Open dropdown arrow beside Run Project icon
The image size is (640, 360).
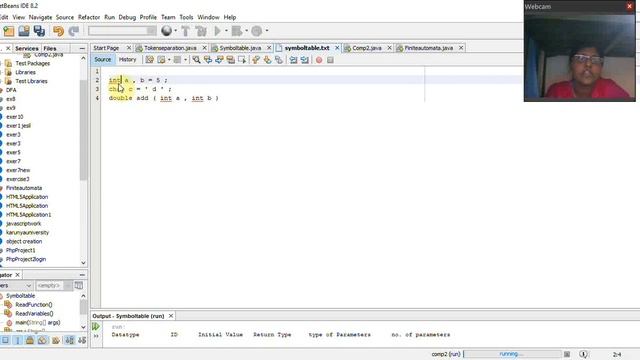click(x=226, y=31)
